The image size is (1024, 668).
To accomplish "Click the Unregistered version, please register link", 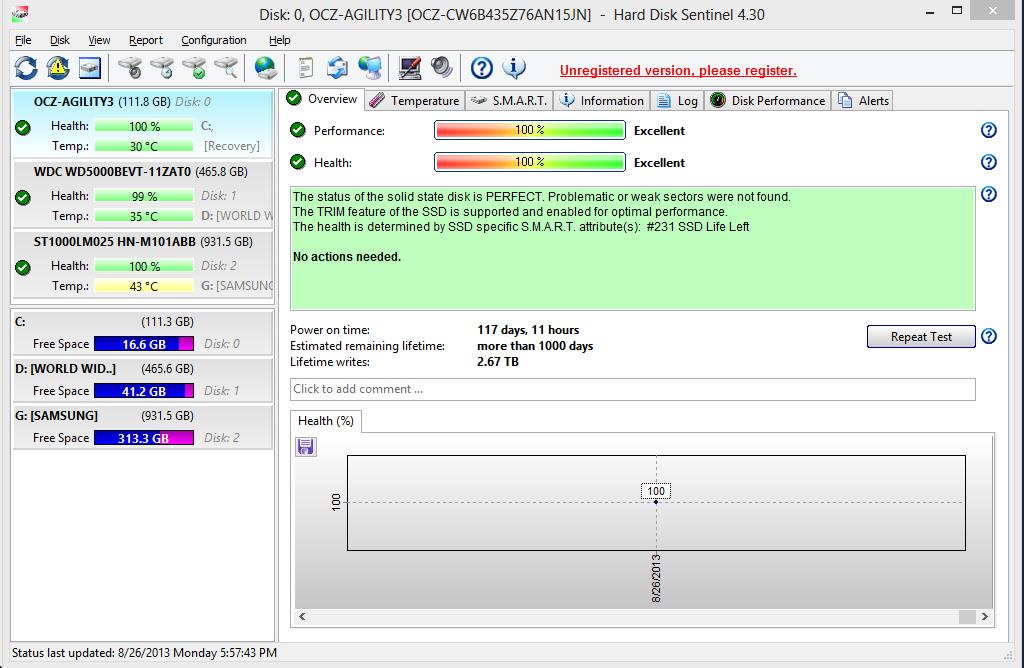I will [678, 71].
